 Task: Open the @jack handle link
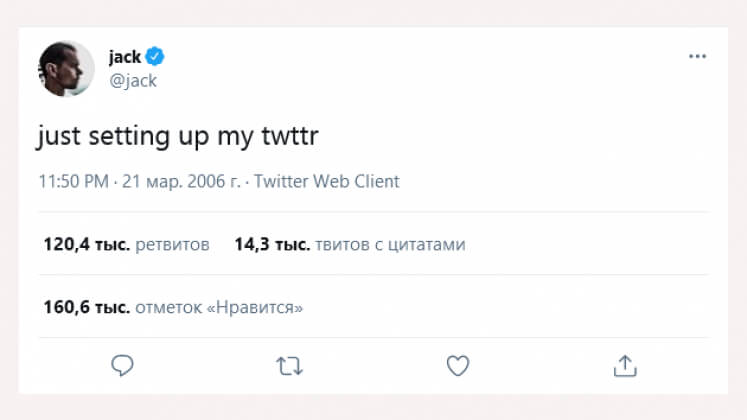pos(132,81)
